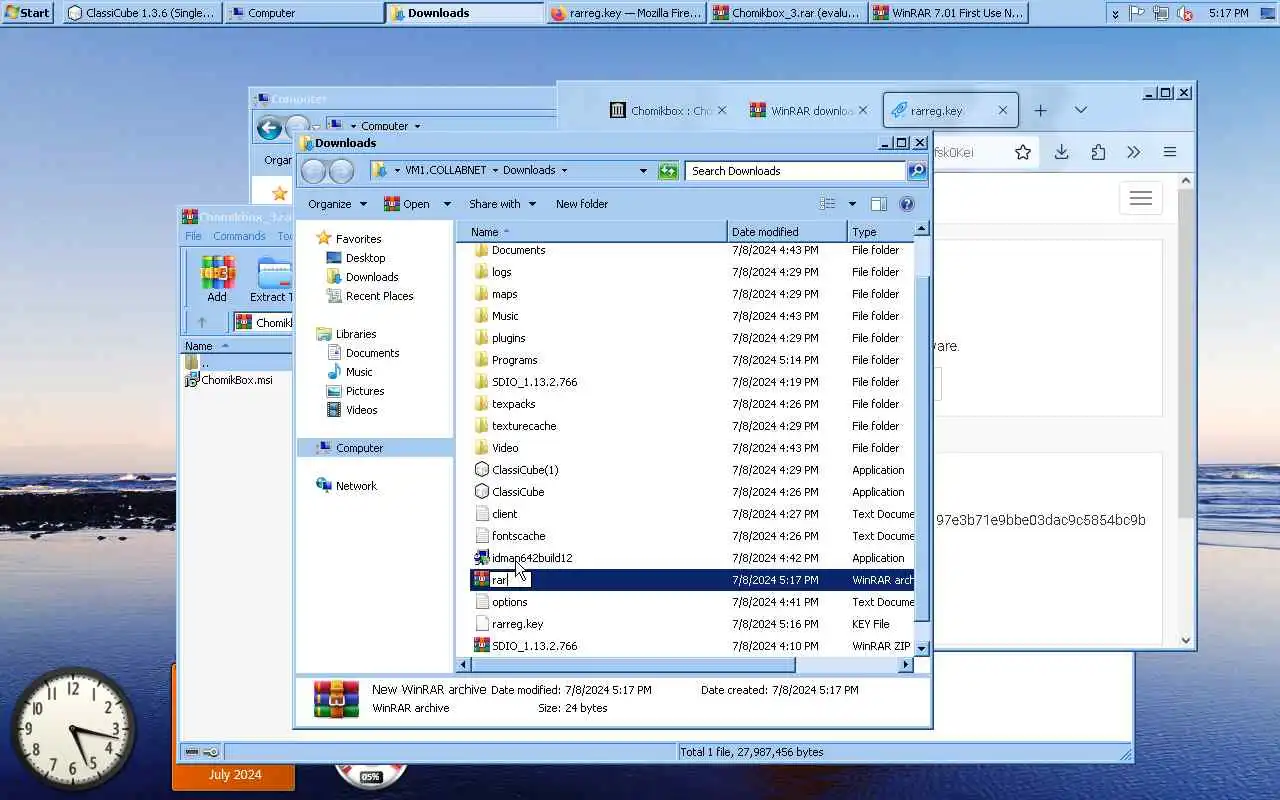Open the Music library in navigation pane
This screenshot has width=1280, height=800.
point(359,372)
